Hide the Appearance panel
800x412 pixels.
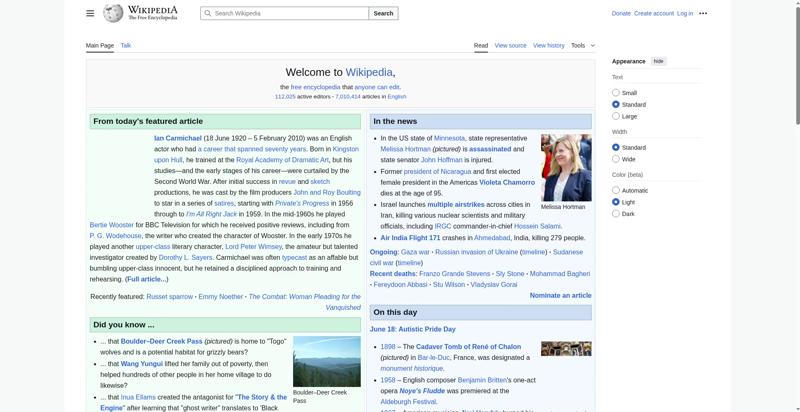click(x=659, y=61)
